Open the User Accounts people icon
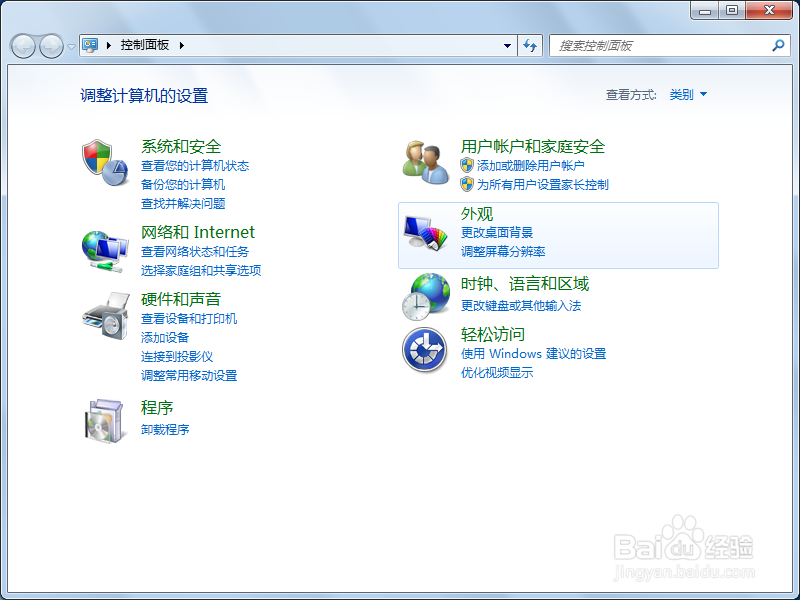 [x=426, y=162]
